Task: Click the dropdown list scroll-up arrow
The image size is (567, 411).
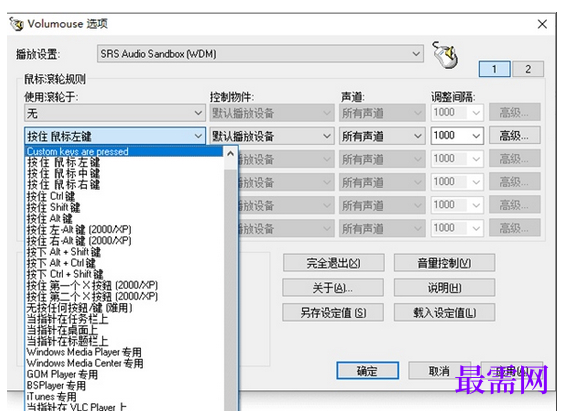Action: (x=230, y=154)
